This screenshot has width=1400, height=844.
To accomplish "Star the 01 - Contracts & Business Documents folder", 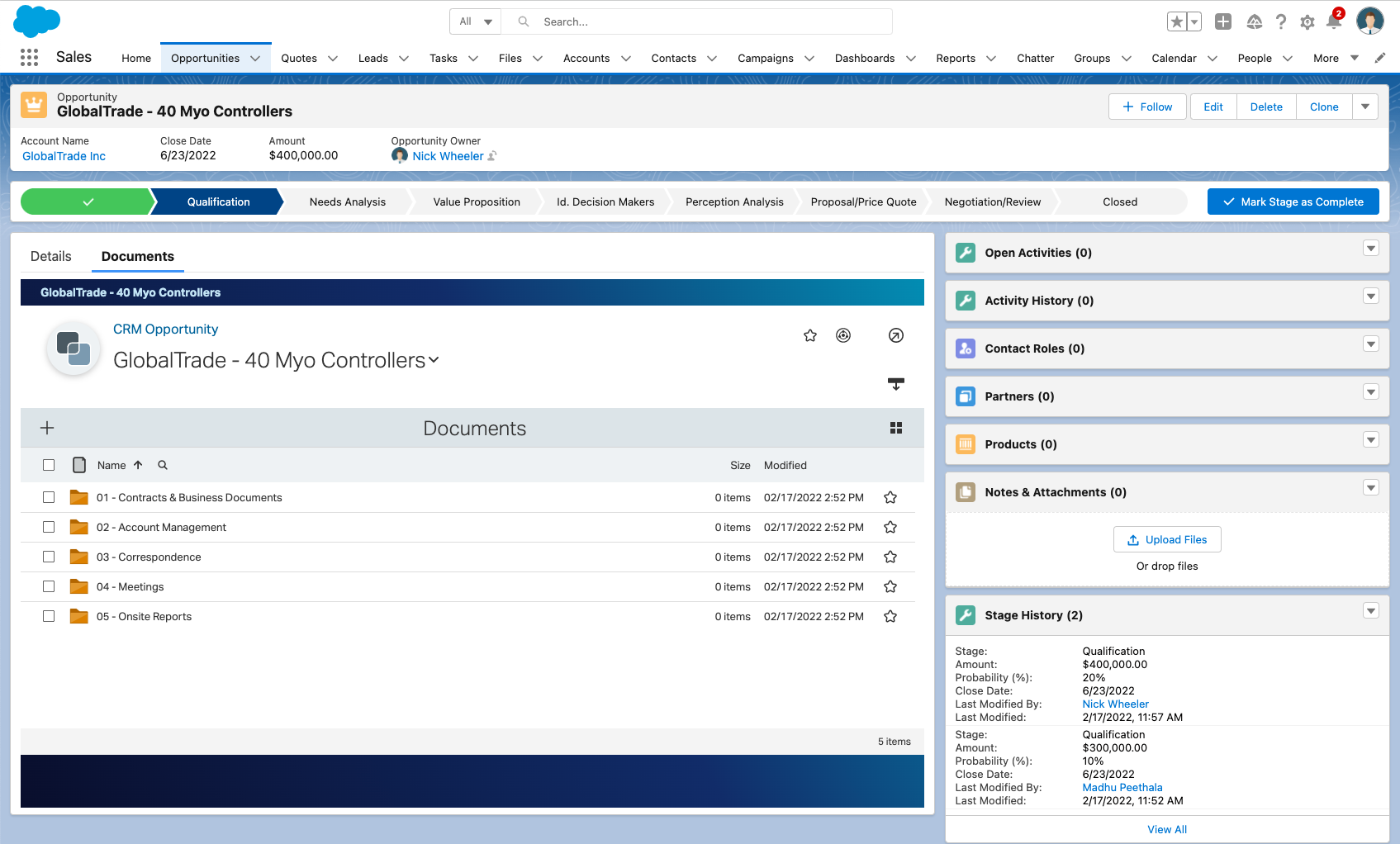I will [x=890, y=497].
